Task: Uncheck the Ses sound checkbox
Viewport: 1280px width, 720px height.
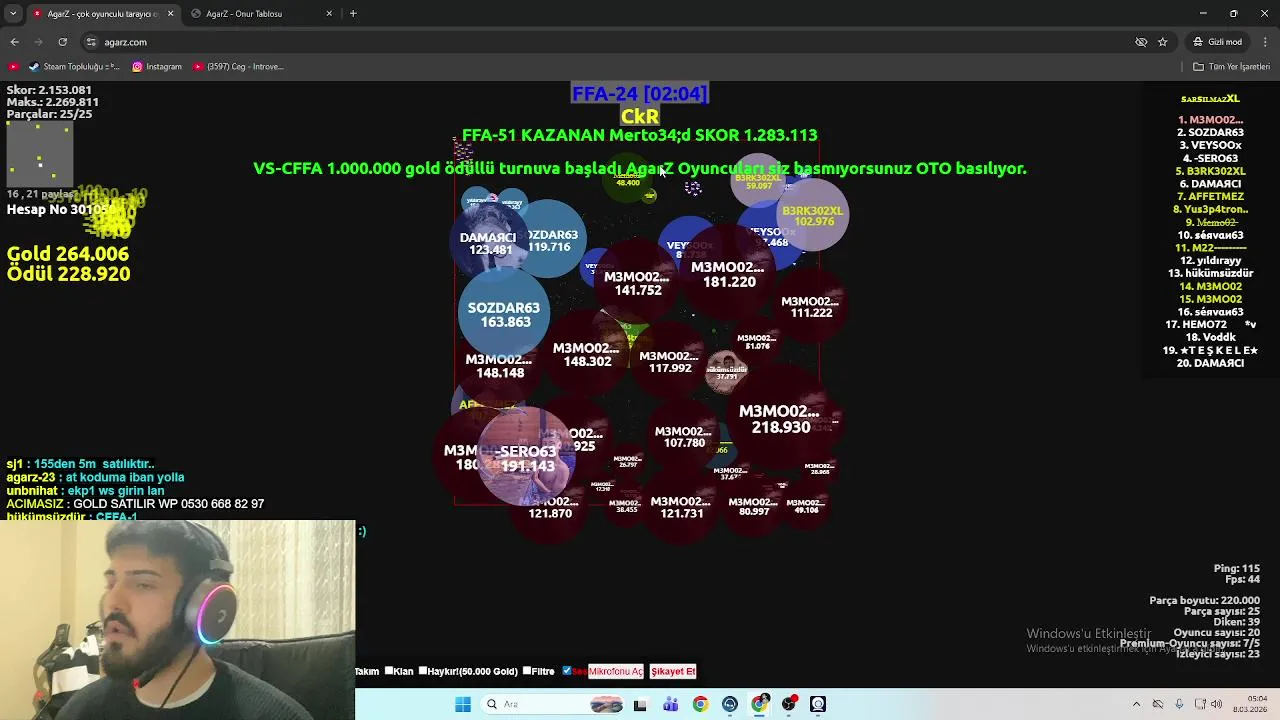Action: click(x=567, y=671)
